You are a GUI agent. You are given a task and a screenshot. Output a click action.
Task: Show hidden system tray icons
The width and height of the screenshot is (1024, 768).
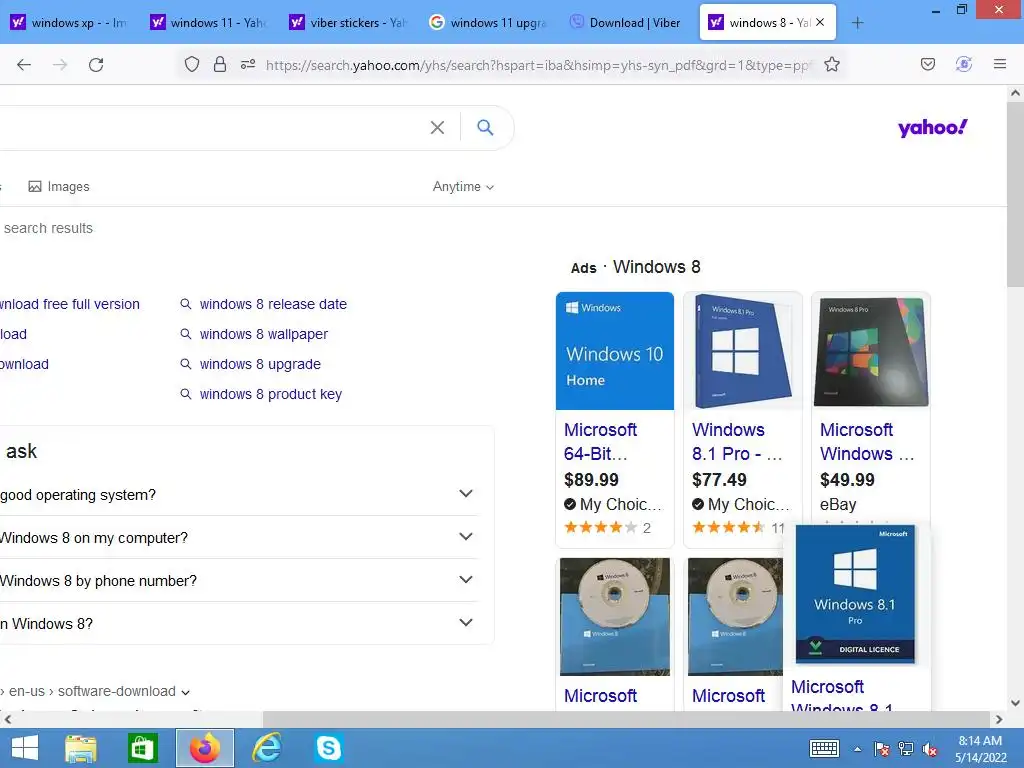click(x=857, y=749)
